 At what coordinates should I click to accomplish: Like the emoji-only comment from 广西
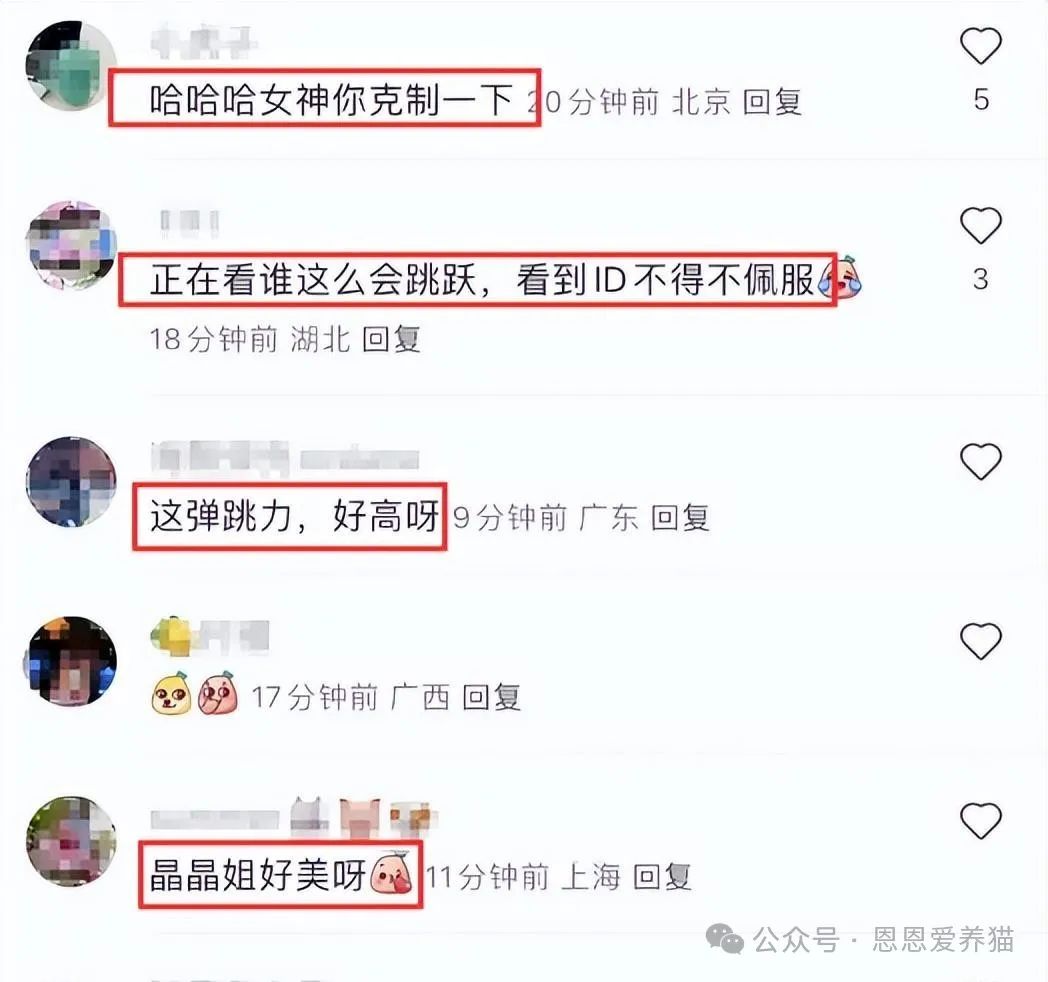980,641
